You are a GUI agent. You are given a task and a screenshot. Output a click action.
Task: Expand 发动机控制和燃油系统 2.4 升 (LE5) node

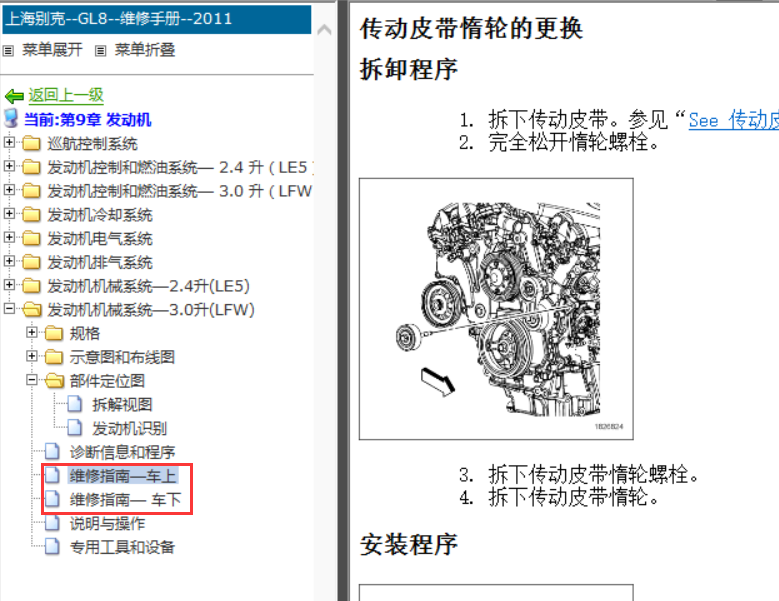point(9,166)
